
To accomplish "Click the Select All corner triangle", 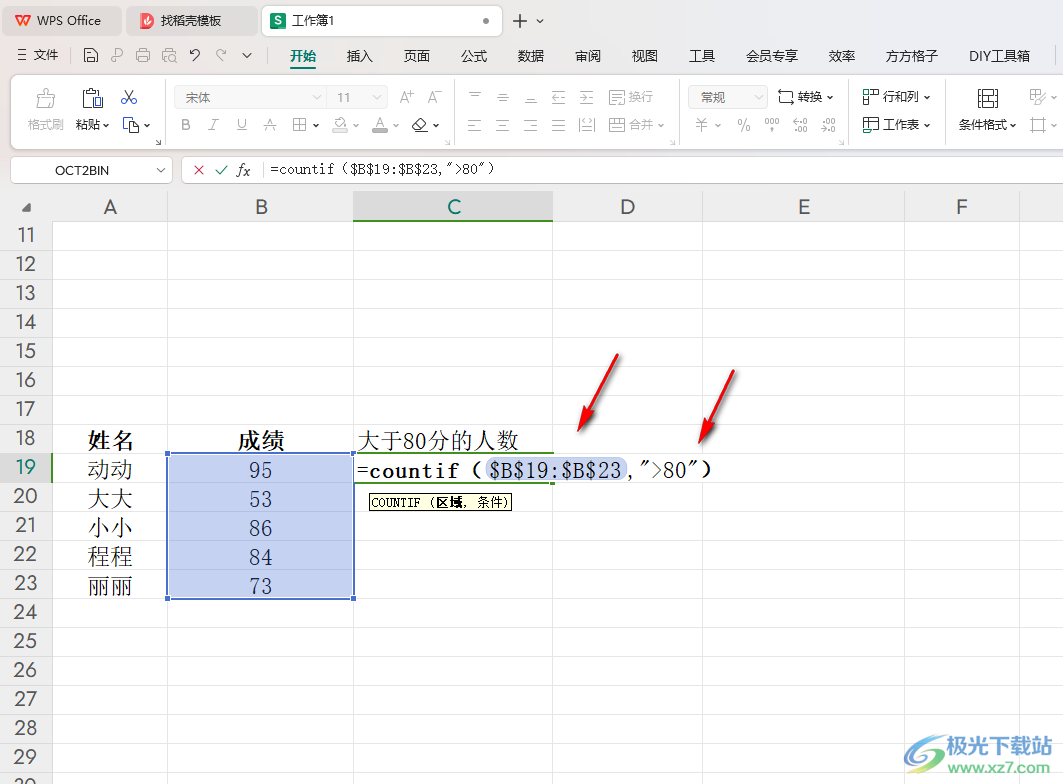I will (x=26, y=207).
